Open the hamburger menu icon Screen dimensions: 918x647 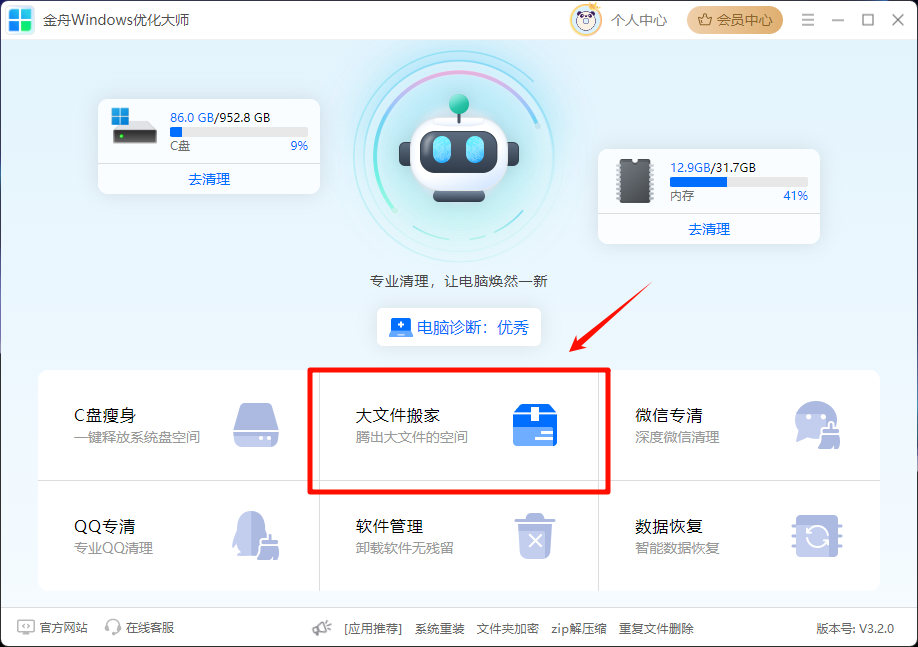(x=808, y=20)
